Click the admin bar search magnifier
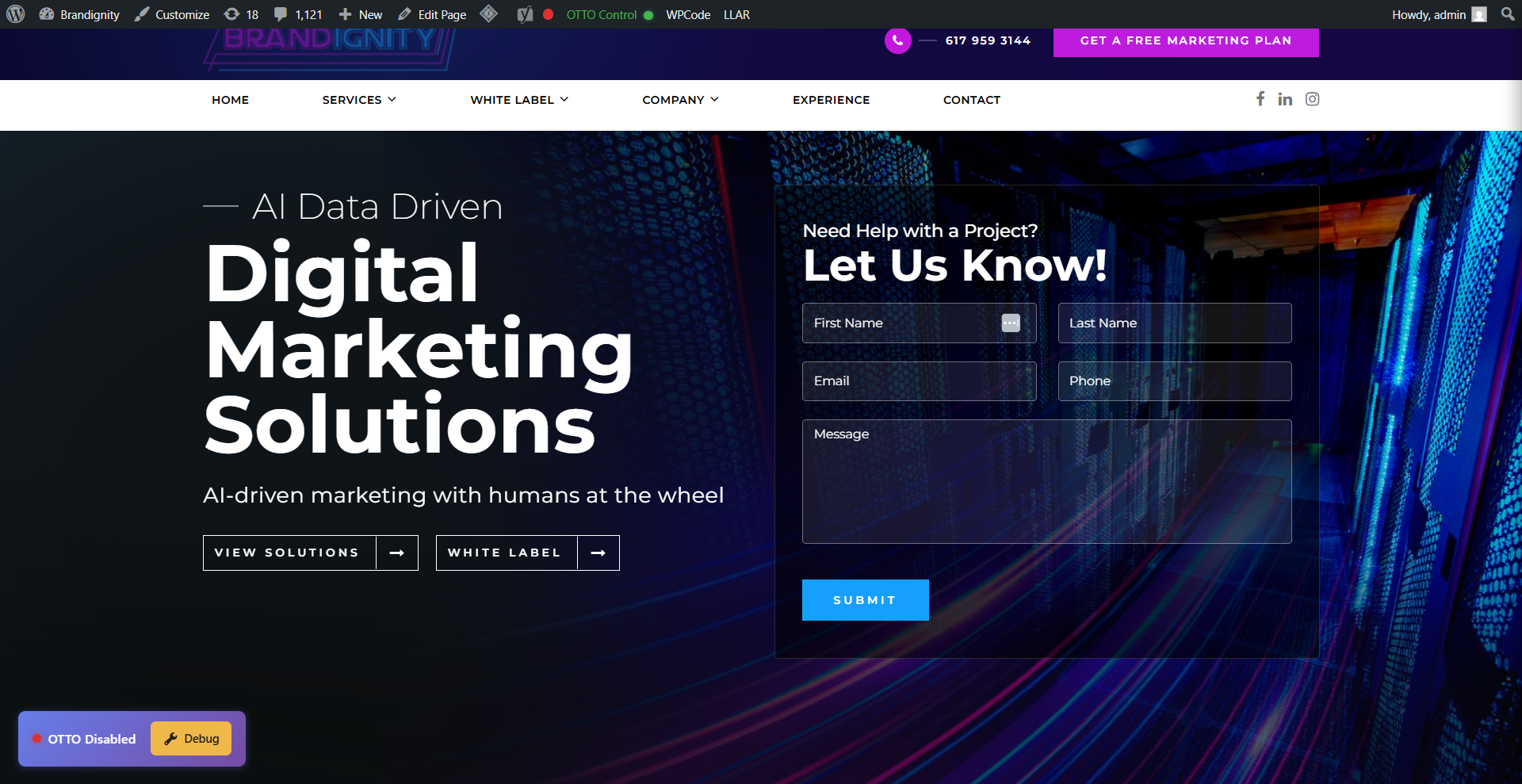1522x784 pixels. point(1507,14)
